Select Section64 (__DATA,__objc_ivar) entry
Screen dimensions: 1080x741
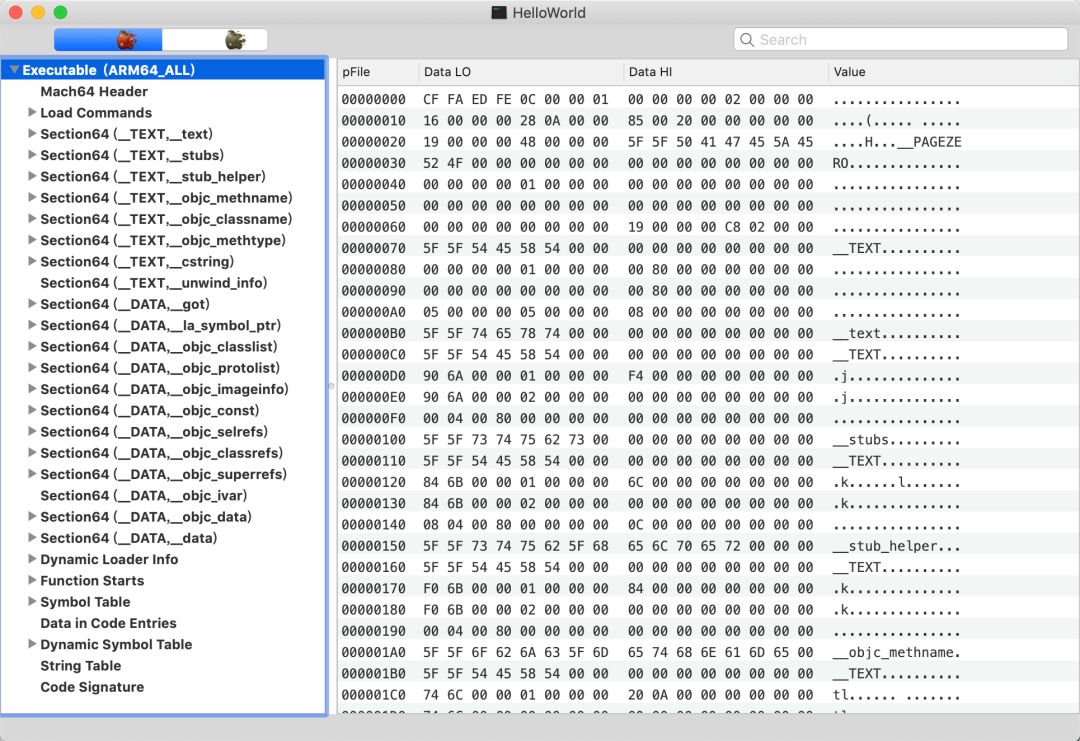click(143, 496)
